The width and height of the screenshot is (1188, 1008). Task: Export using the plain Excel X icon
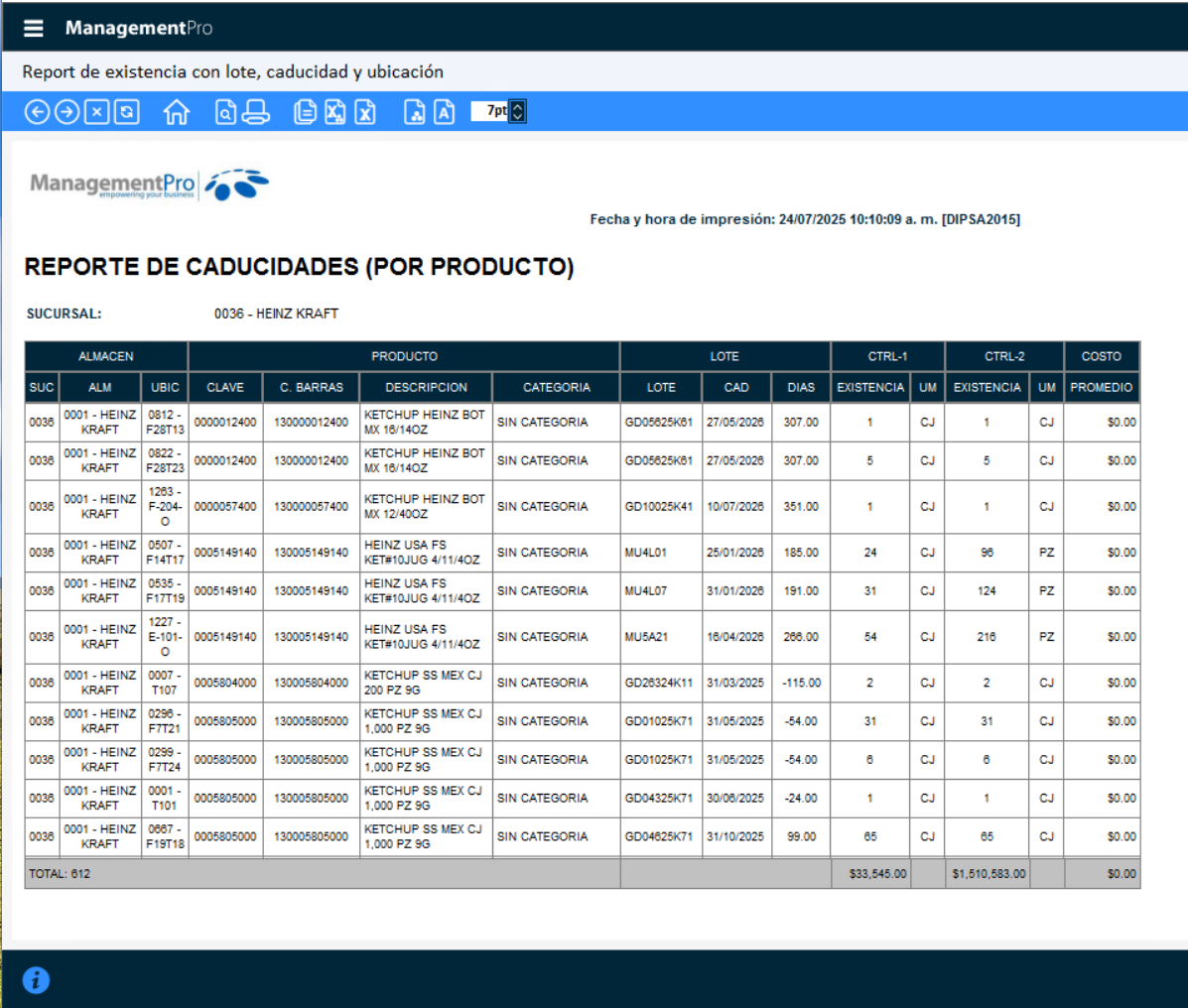tap(365, 112)
